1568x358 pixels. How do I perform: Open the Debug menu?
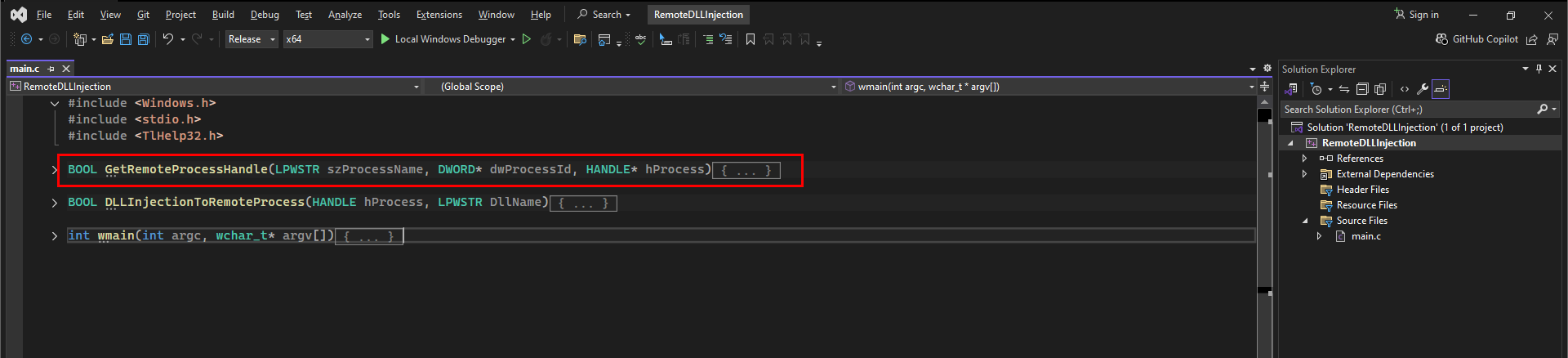pyautogui.click(x=265, y=15)
